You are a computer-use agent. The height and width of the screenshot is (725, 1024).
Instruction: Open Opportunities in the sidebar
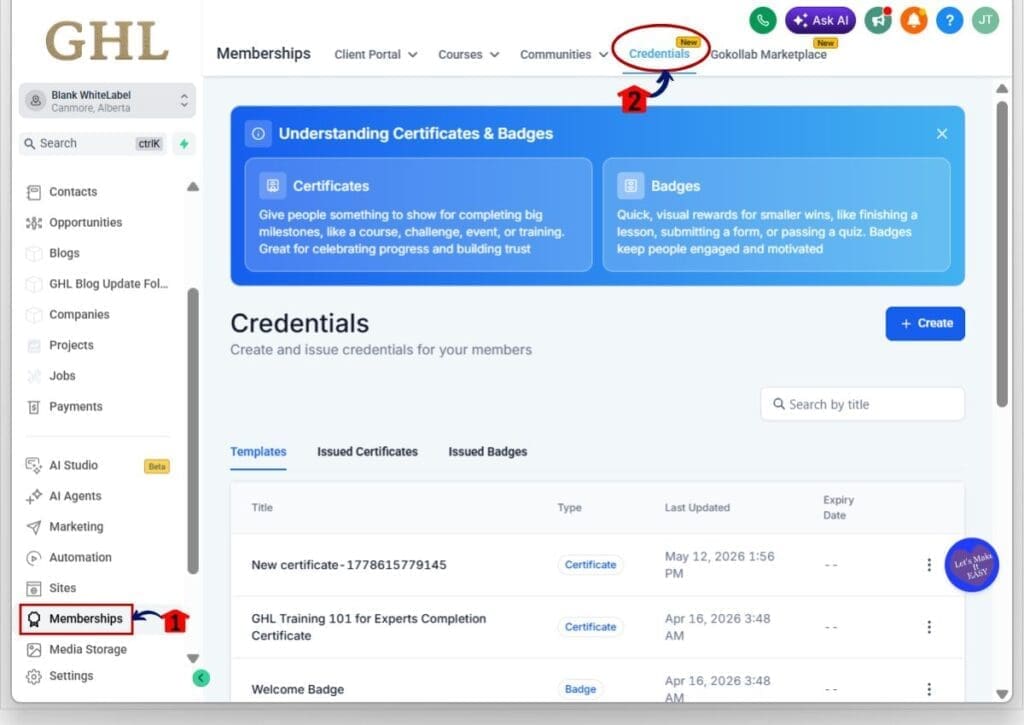(x=86, y=222)
